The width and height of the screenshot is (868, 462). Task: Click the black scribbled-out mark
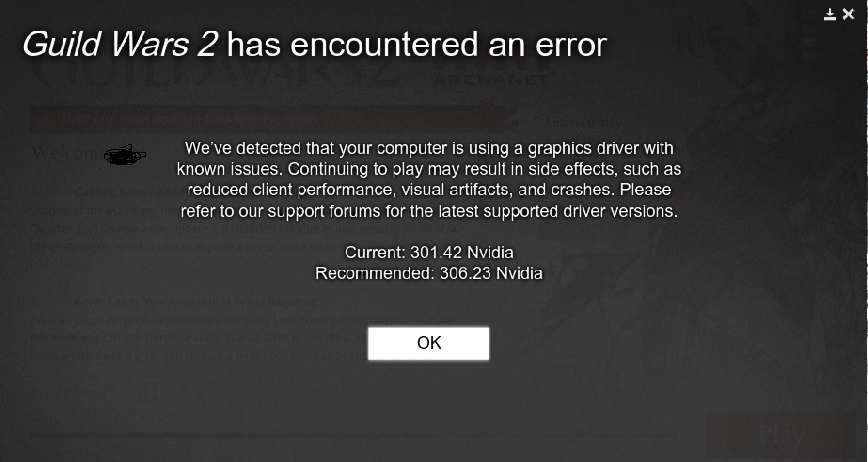125,155
